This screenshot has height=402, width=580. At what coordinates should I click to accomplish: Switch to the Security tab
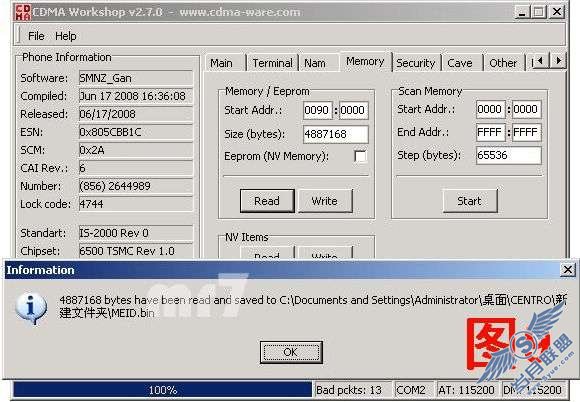coord(416,63)
